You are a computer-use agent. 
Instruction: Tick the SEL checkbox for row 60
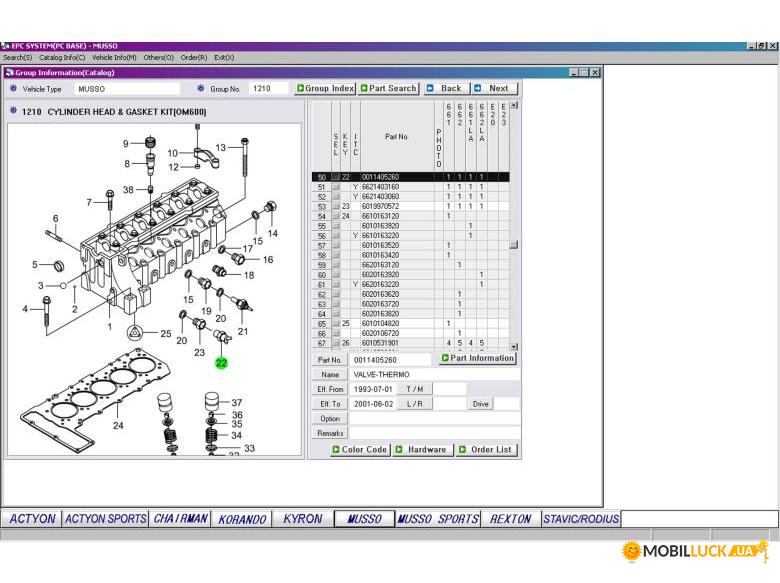pyautogui.click(x=336, y=275)
